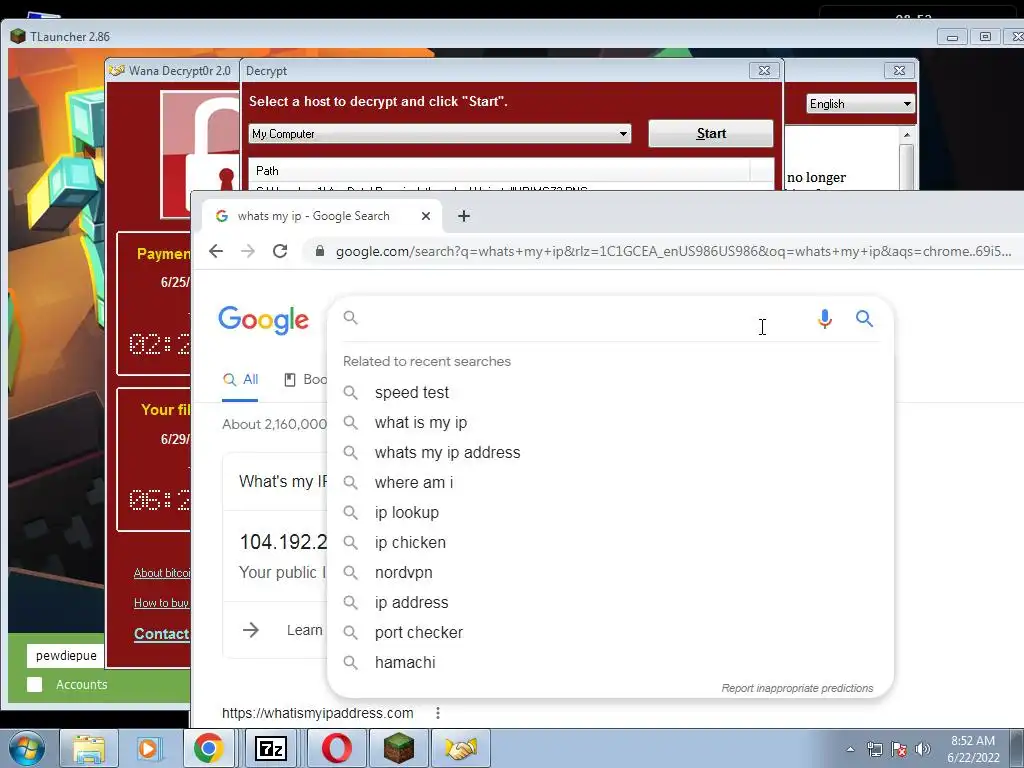
Task: Close the Decrypt dialog
Action: [764, 71]
